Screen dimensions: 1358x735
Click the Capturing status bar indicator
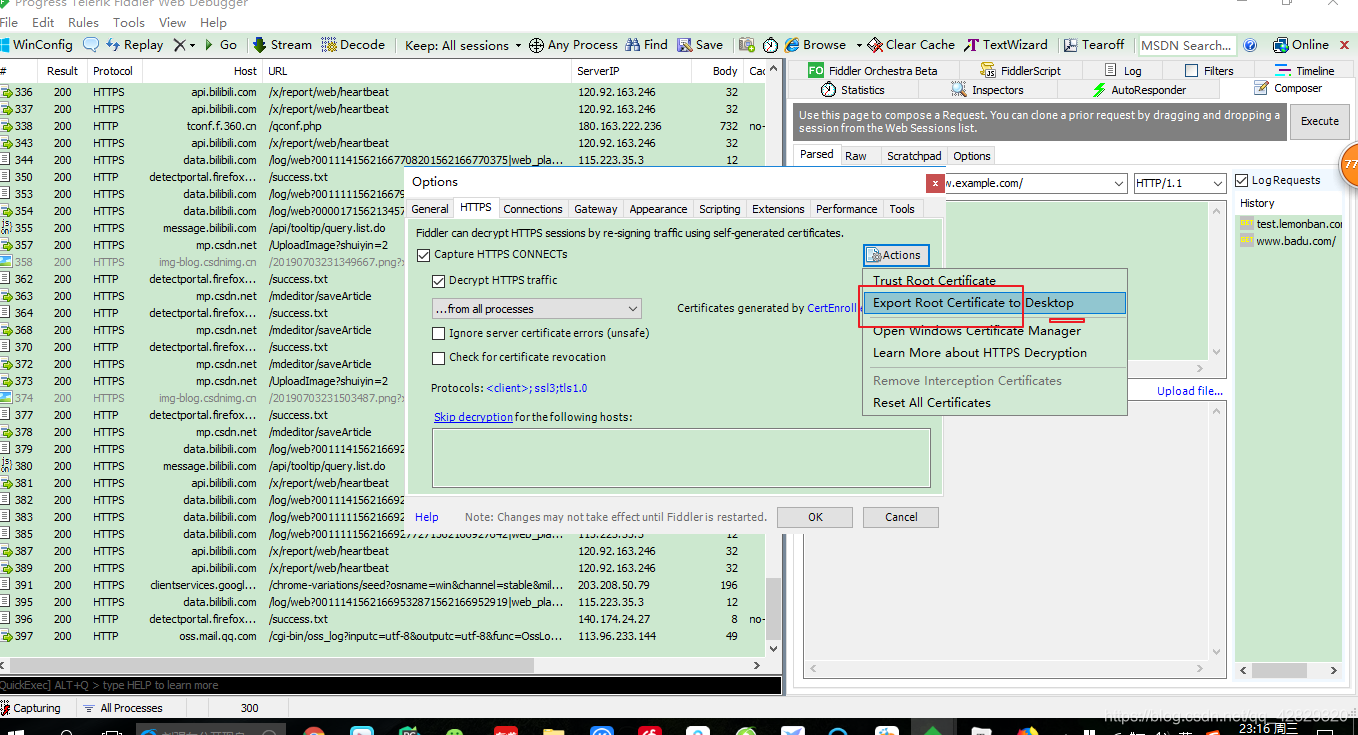click(31, 708)
